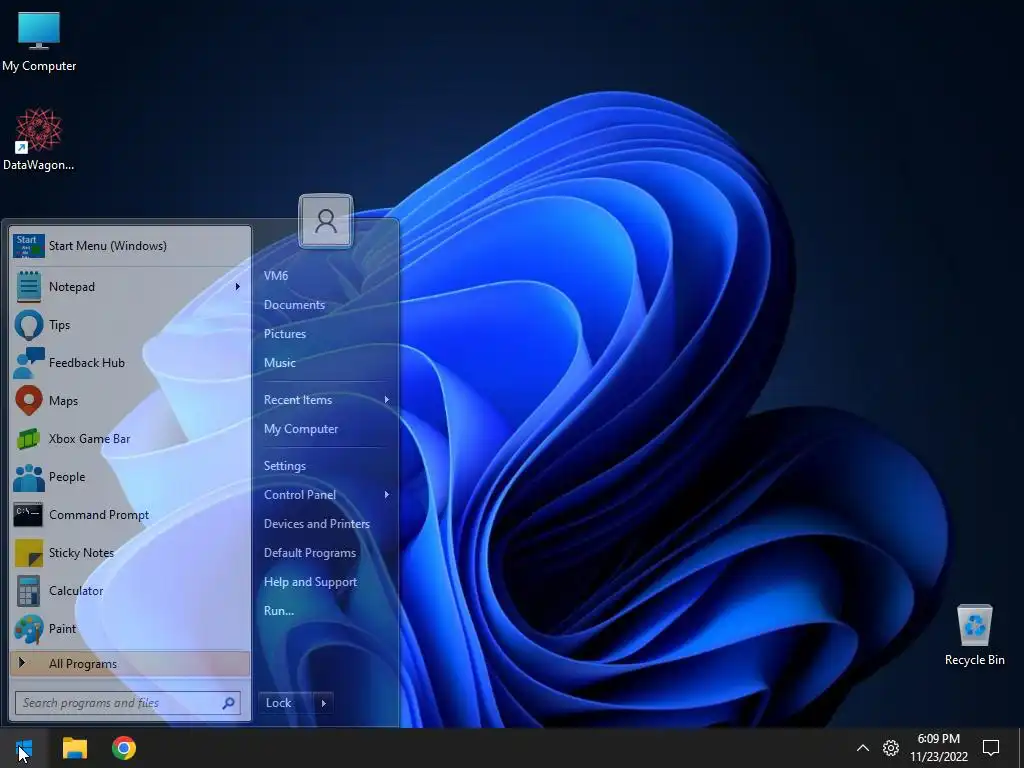This screenshot has height=768, width=1024.
Task: Launch Feedback Hub by its text label
Action: coord(86,363)
